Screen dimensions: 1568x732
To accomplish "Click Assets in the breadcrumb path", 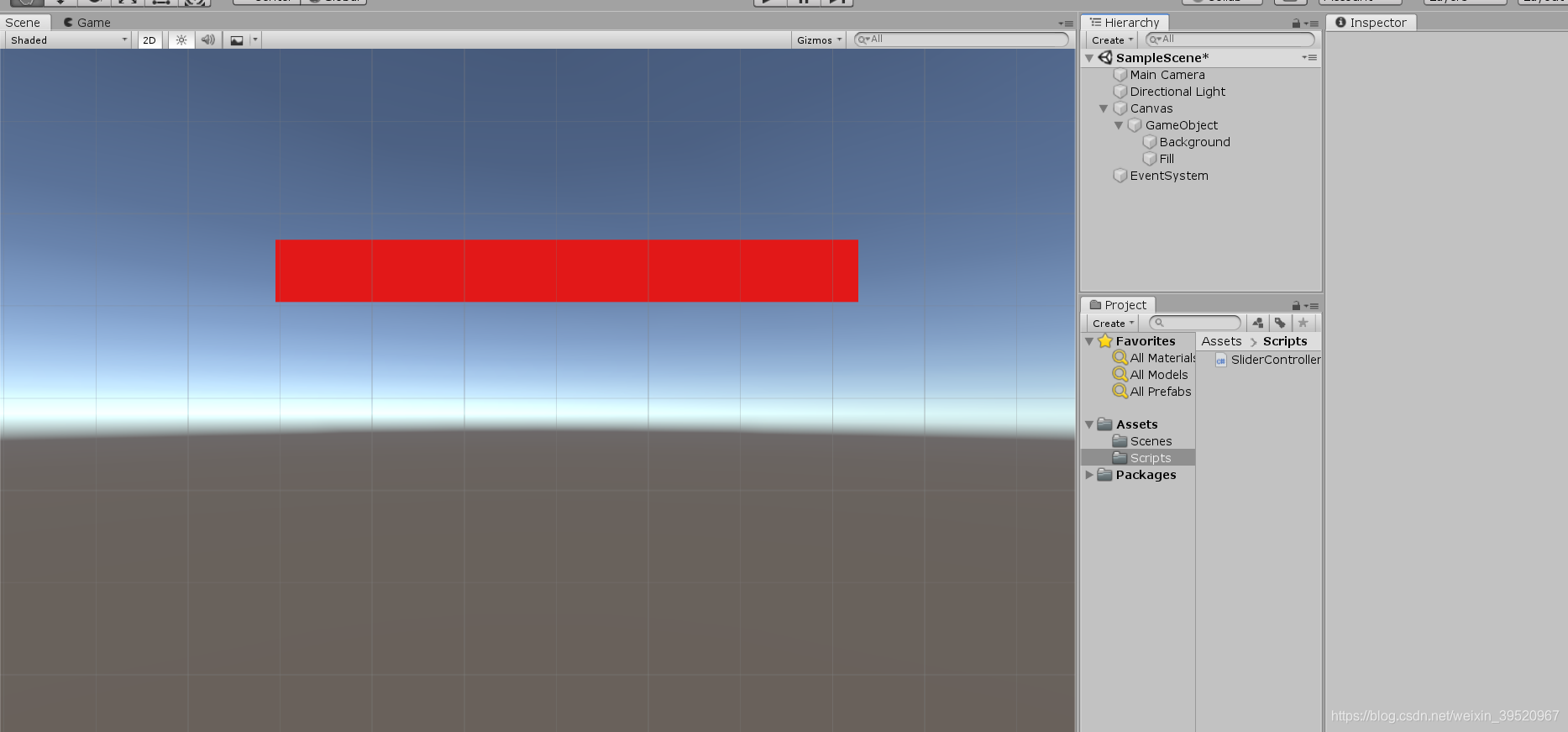I will click(x=1221, y=341).
